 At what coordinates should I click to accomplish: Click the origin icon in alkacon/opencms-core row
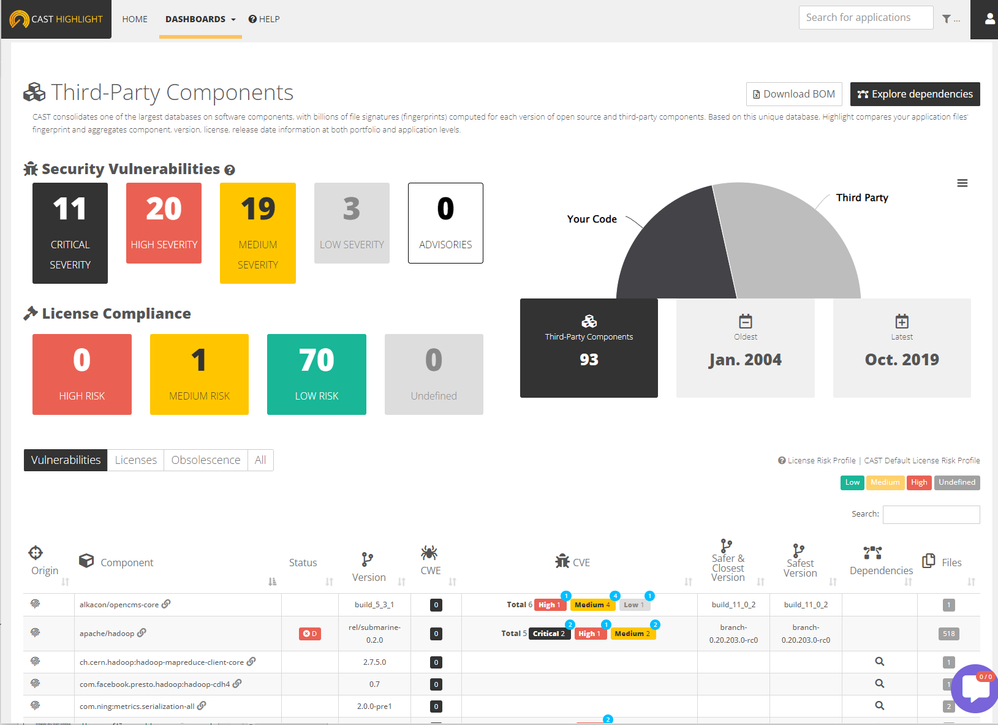coord(36,603)
